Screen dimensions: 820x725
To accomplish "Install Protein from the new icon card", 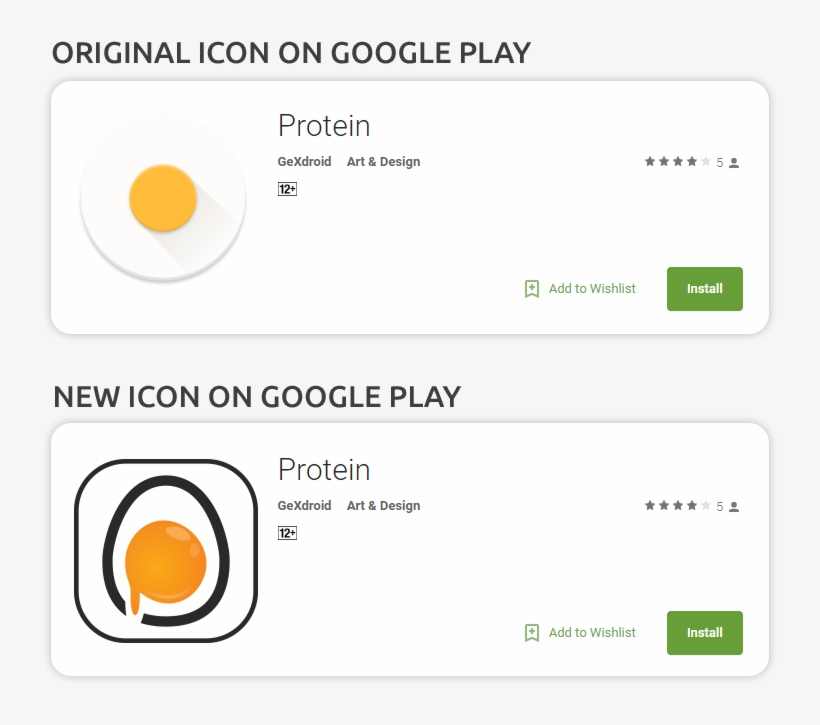I will click(704, 633).
